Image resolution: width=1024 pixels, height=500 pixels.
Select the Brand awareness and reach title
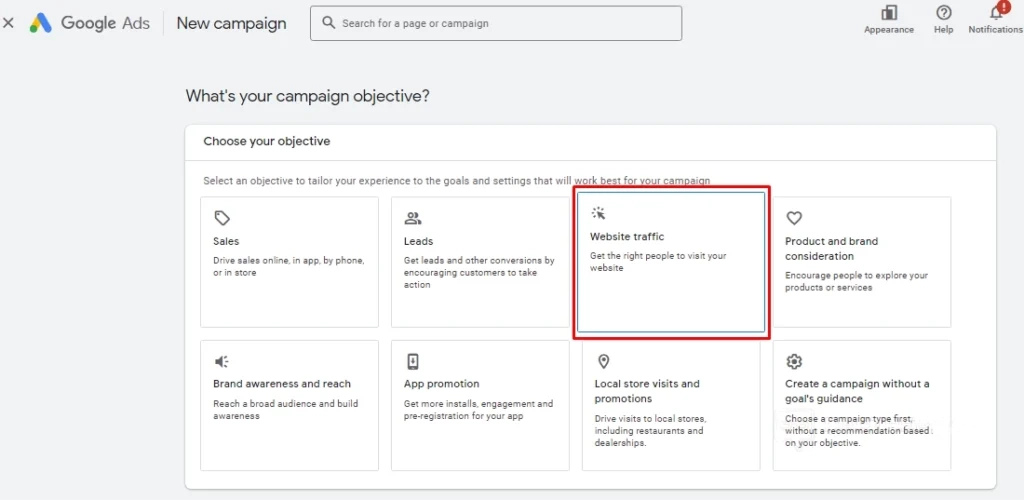click(281, 384)
